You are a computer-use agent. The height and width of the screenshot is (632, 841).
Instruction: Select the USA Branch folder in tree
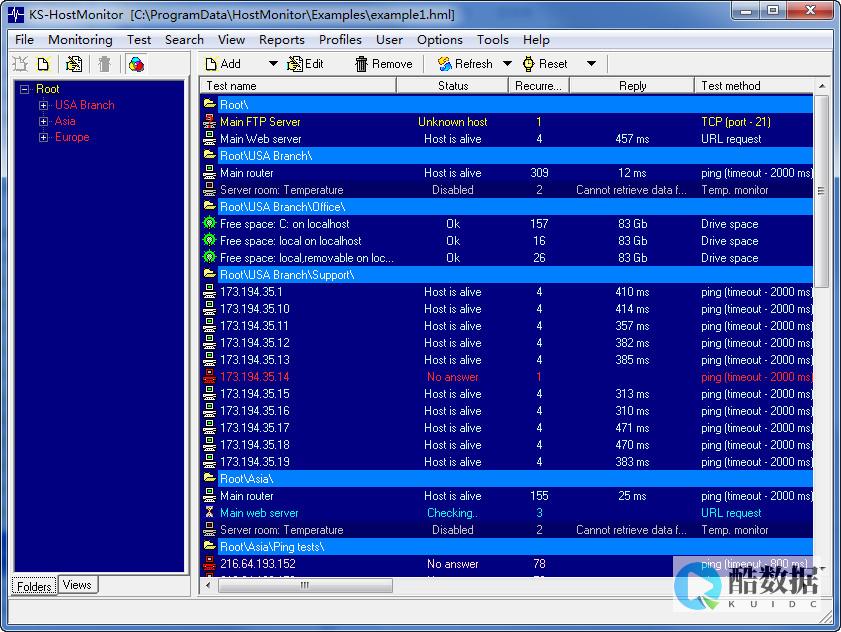pyautogui.click(x=85, y=105)
